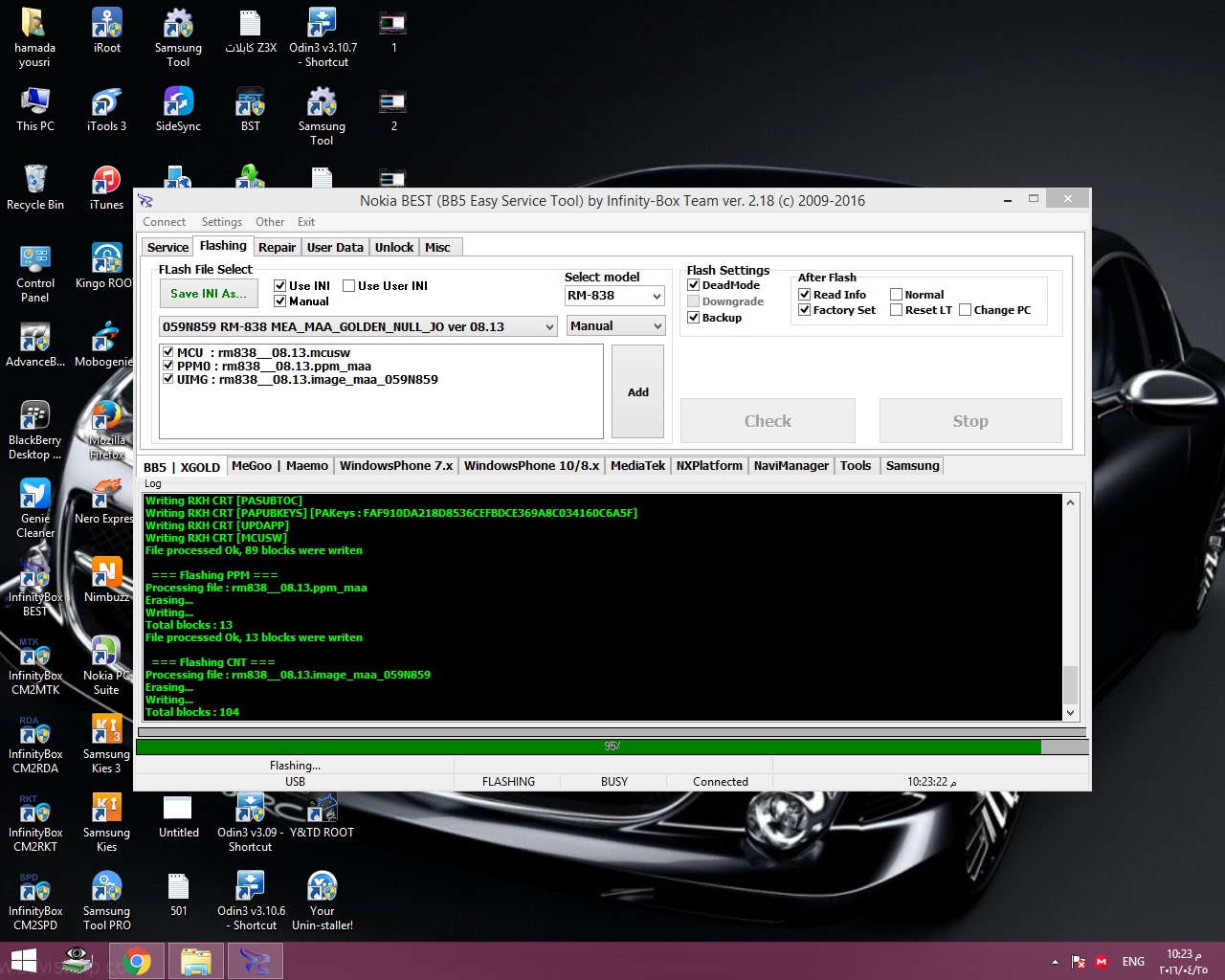This screenshot has height=980, width=1225.
Task: Show hidden tray icons arrow
Action: click(1055, 962)
